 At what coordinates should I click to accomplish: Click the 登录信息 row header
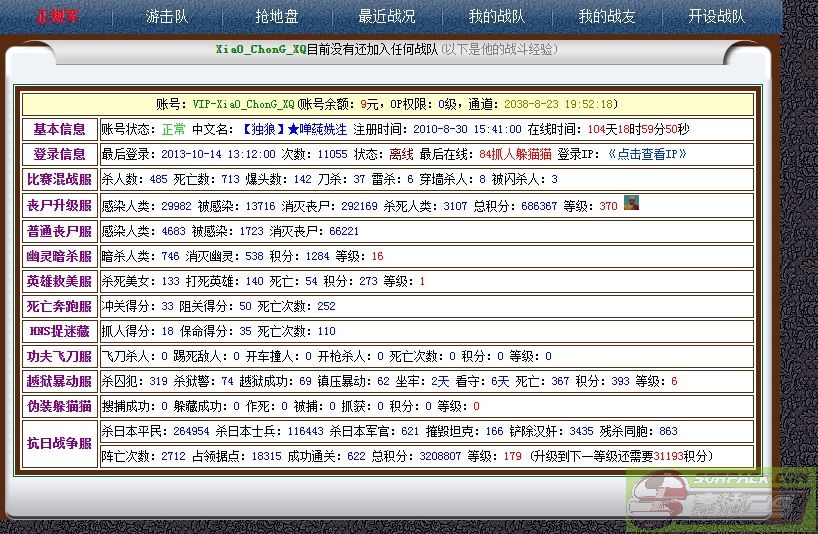[60, 155]
